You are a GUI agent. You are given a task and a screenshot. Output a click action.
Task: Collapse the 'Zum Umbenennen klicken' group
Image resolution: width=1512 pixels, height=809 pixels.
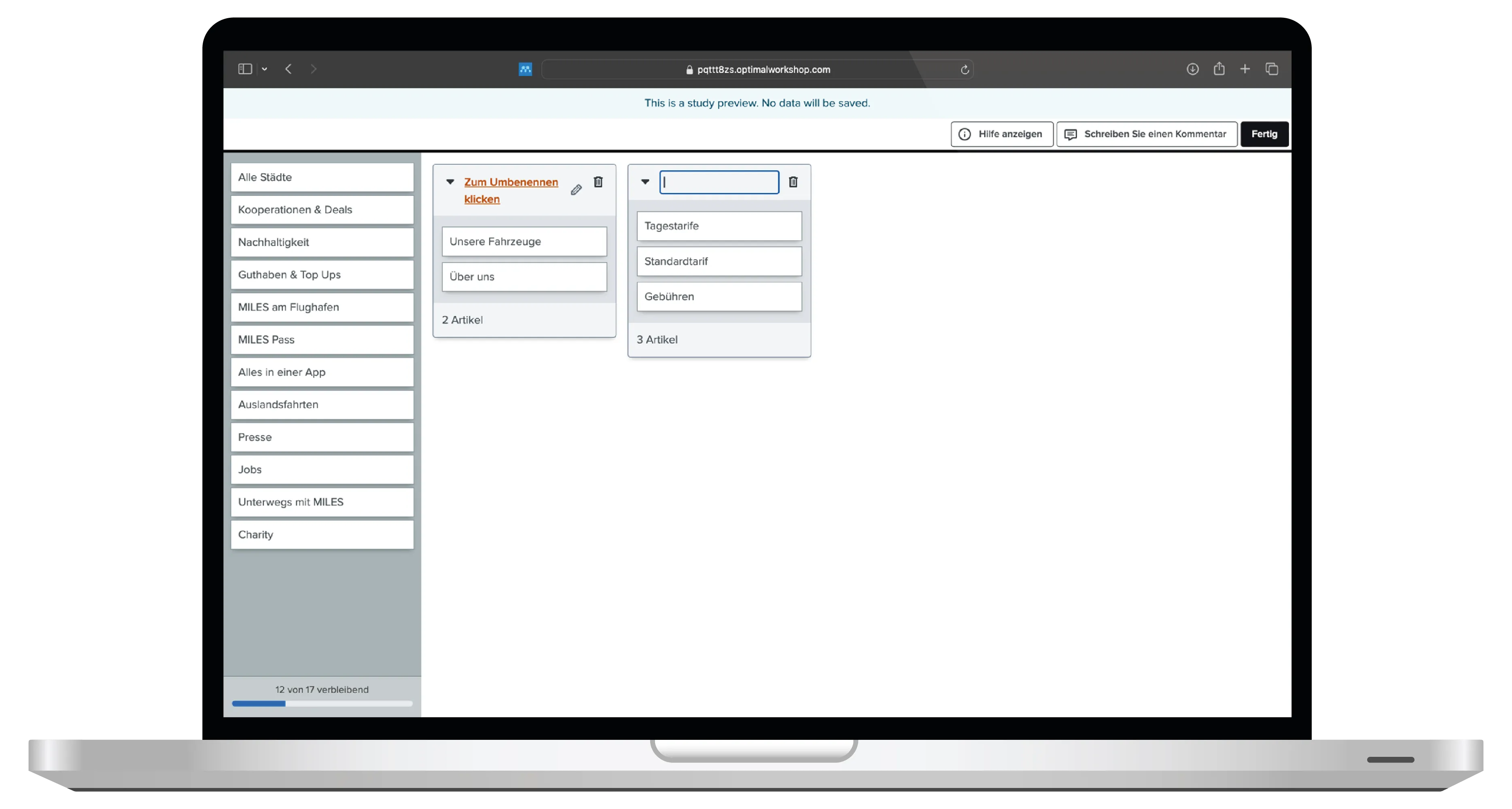(450, 182)
